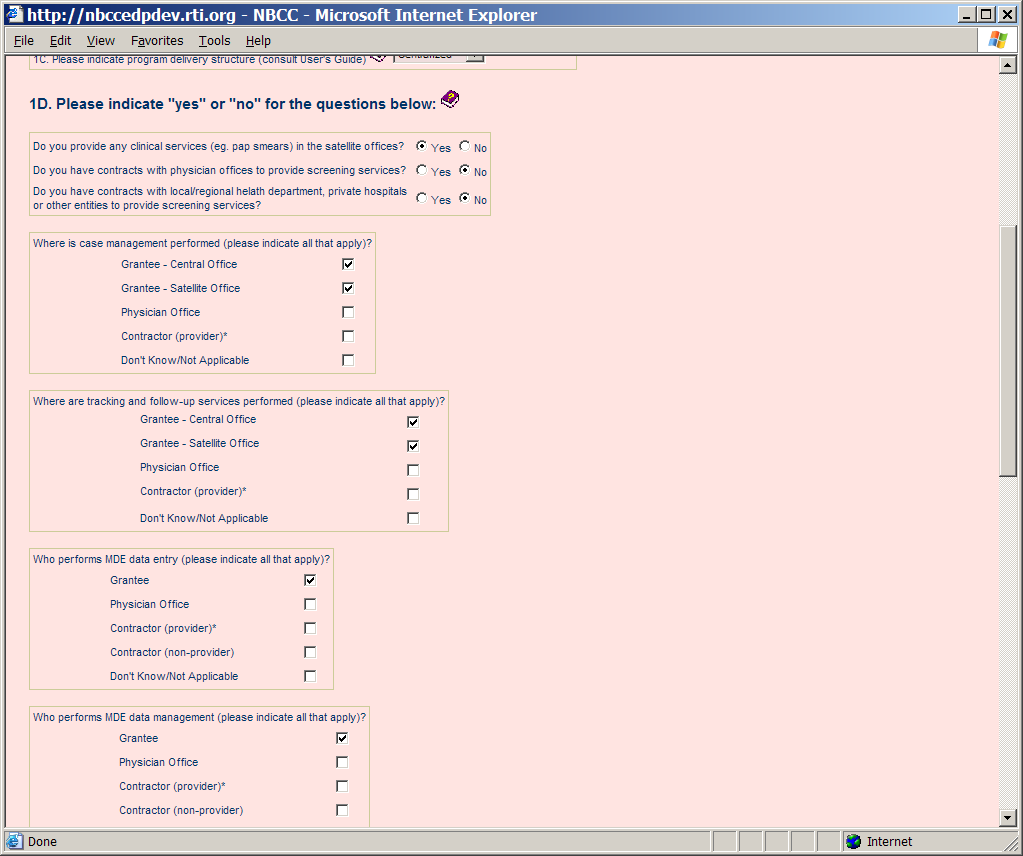Open the Favorites menu
Viewport: 1023px width, 856px height.
[x=157, y=40]
